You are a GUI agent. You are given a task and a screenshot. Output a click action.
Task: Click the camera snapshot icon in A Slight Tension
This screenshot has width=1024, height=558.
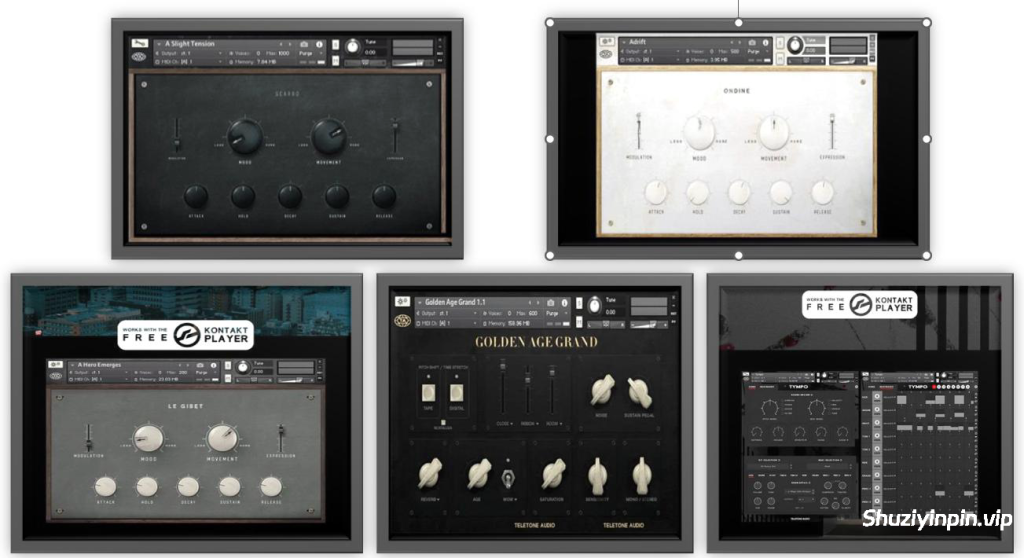[305, 44]
